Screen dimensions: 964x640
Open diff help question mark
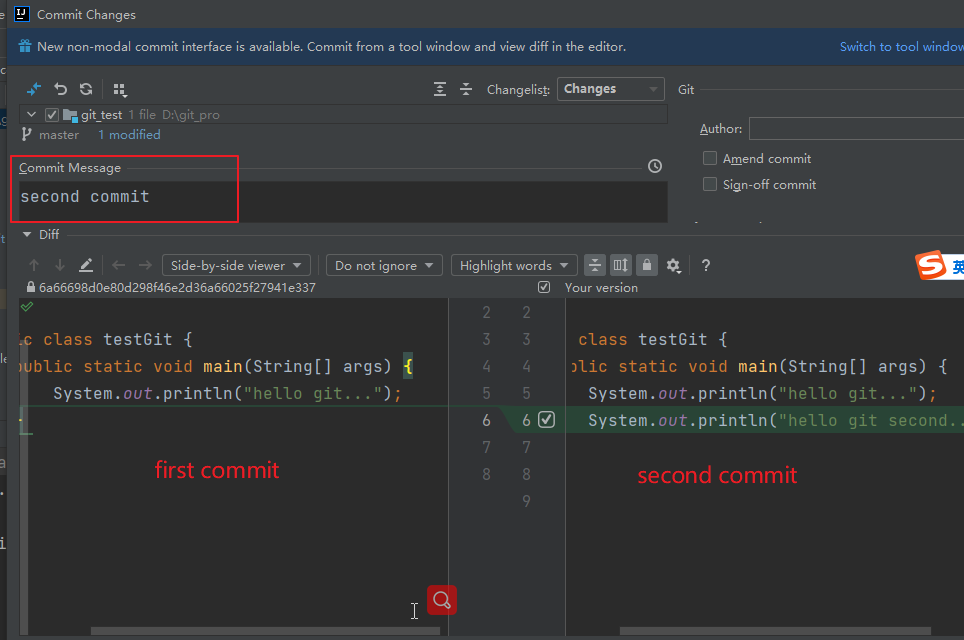706,265
